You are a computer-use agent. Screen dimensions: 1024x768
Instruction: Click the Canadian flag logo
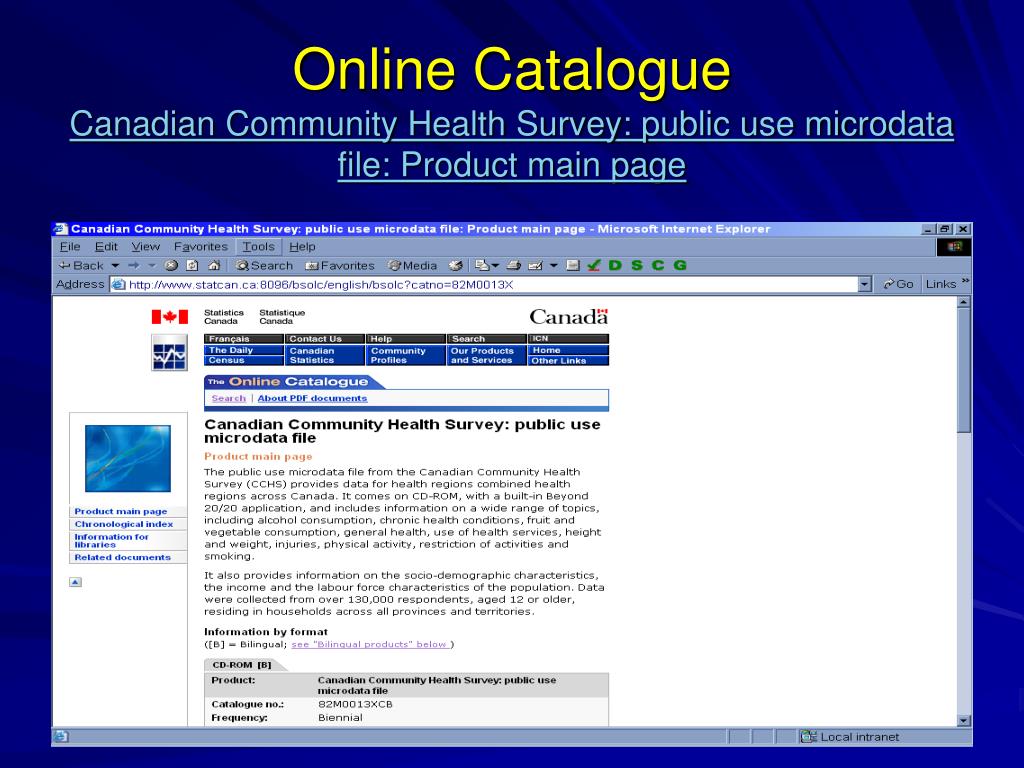tap(170, 317)
